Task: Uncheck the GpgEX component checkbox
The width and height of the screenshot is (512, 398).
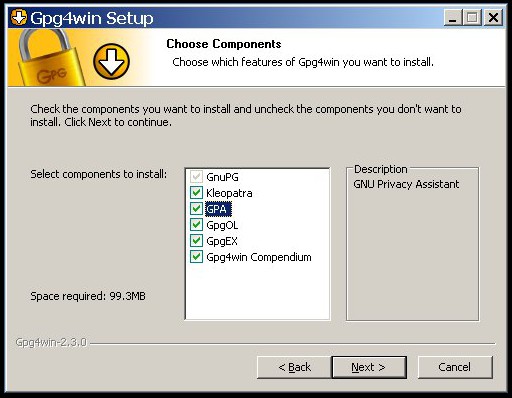Action: [x=196, y=241]
